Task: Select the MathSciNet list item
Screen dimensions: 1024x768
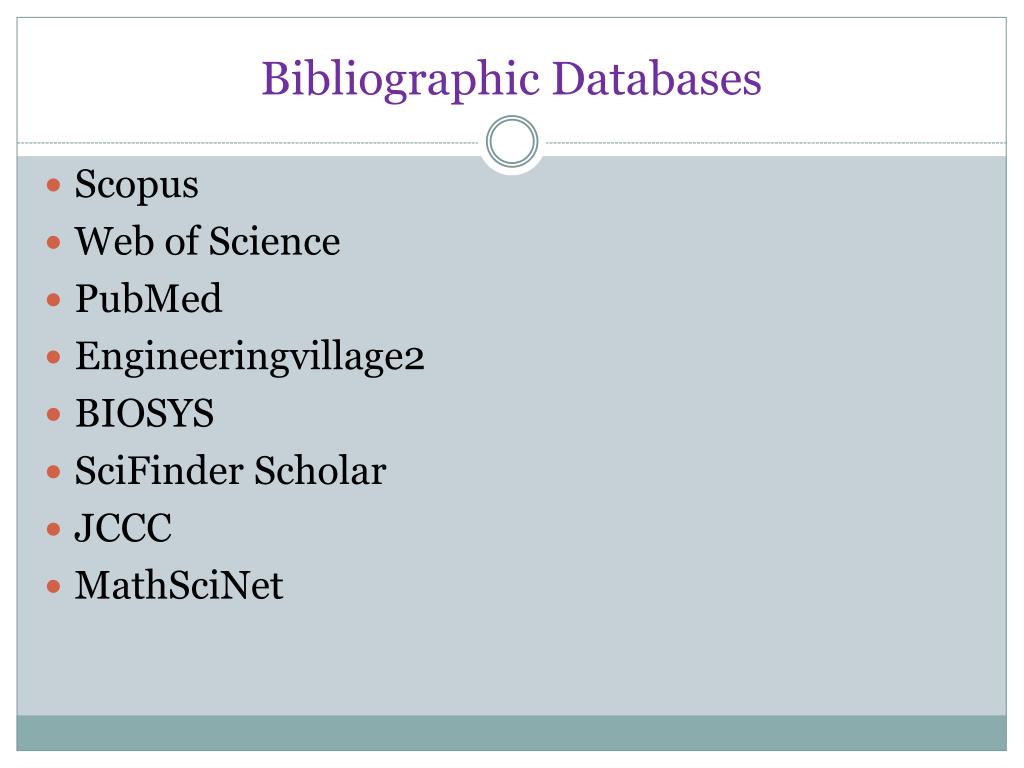Action: (x=179, y=585)
